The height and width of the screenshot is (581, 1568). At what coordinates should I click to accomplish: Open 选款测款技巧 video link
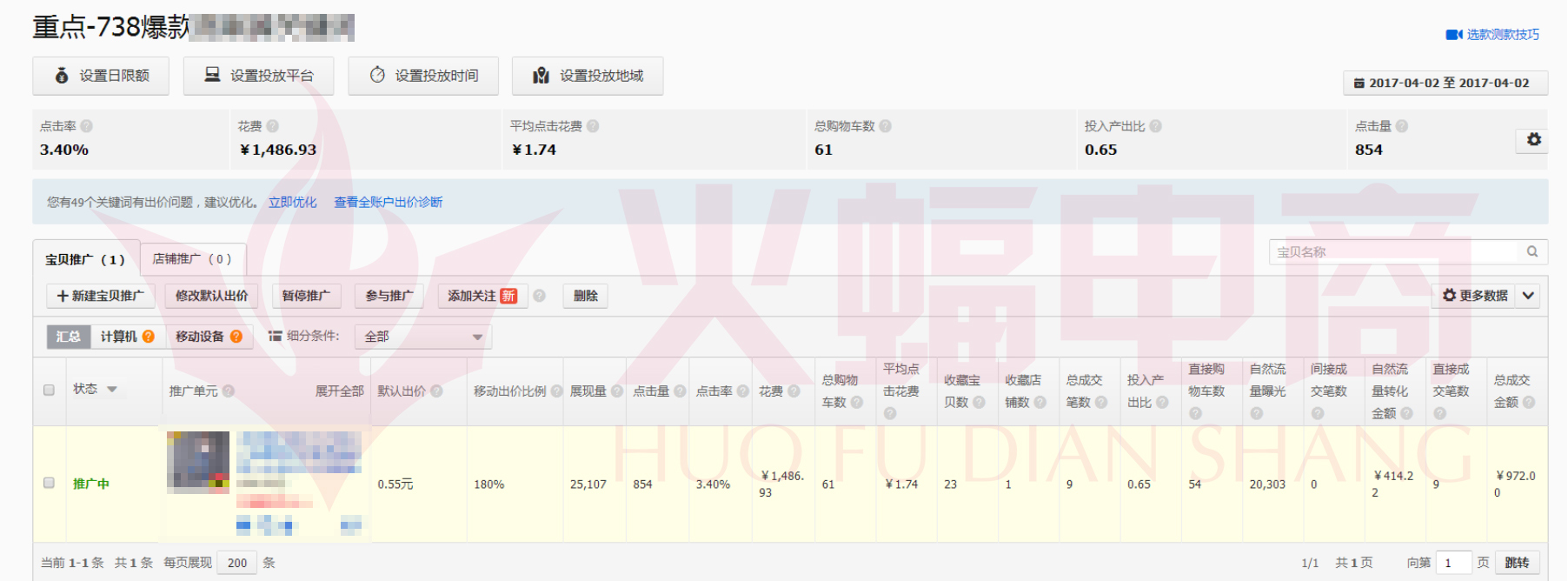1492,35
